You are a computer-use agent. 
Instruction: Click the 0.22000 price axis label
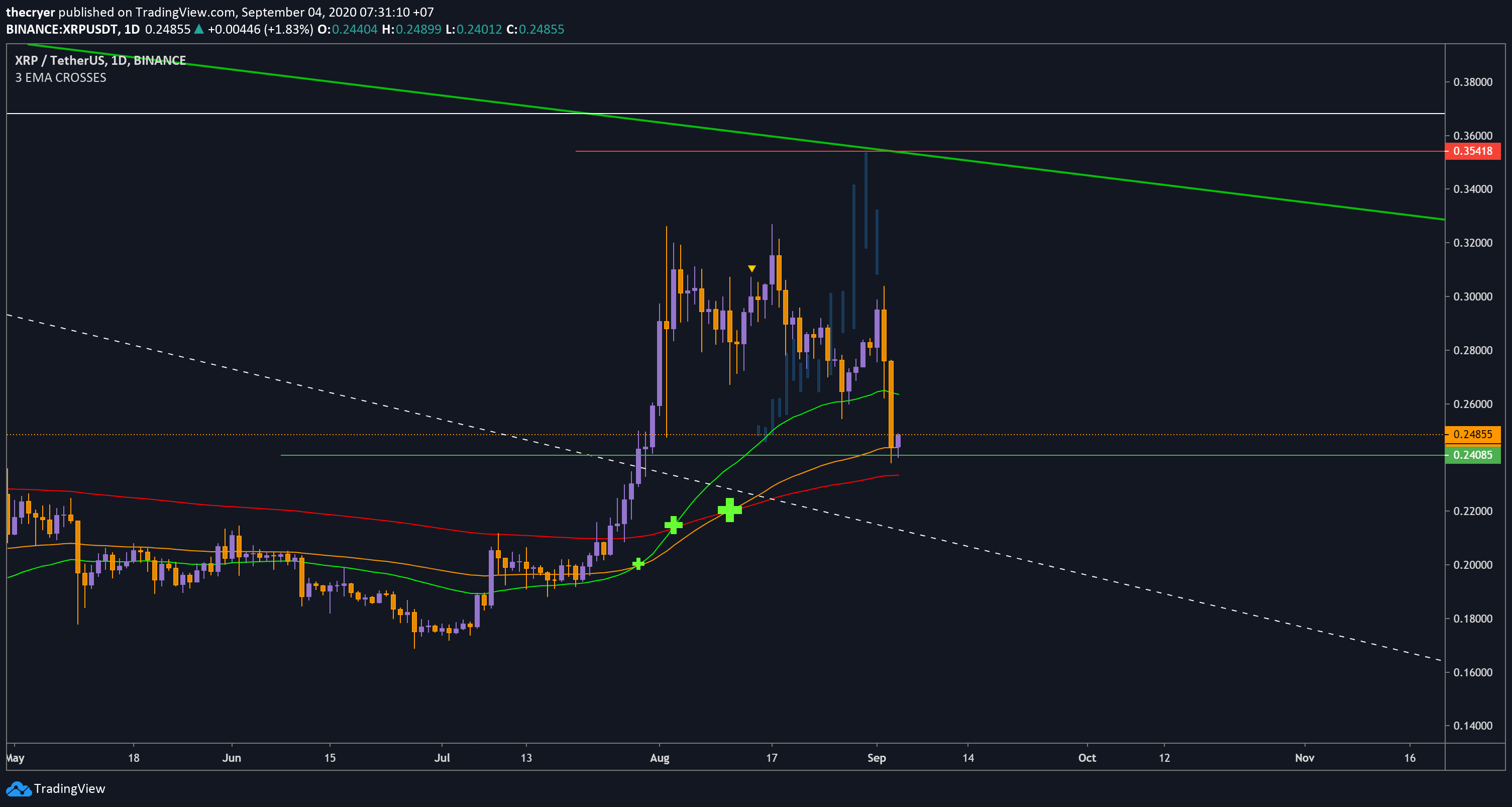point(1473,511)
